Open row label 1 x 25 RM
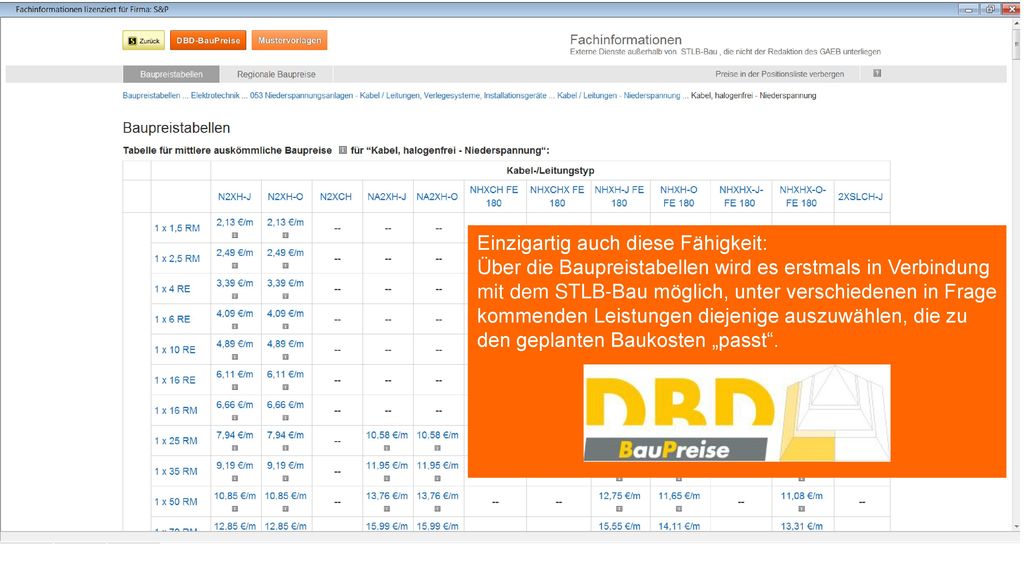1024x580 pixels. tap(176, 441)
